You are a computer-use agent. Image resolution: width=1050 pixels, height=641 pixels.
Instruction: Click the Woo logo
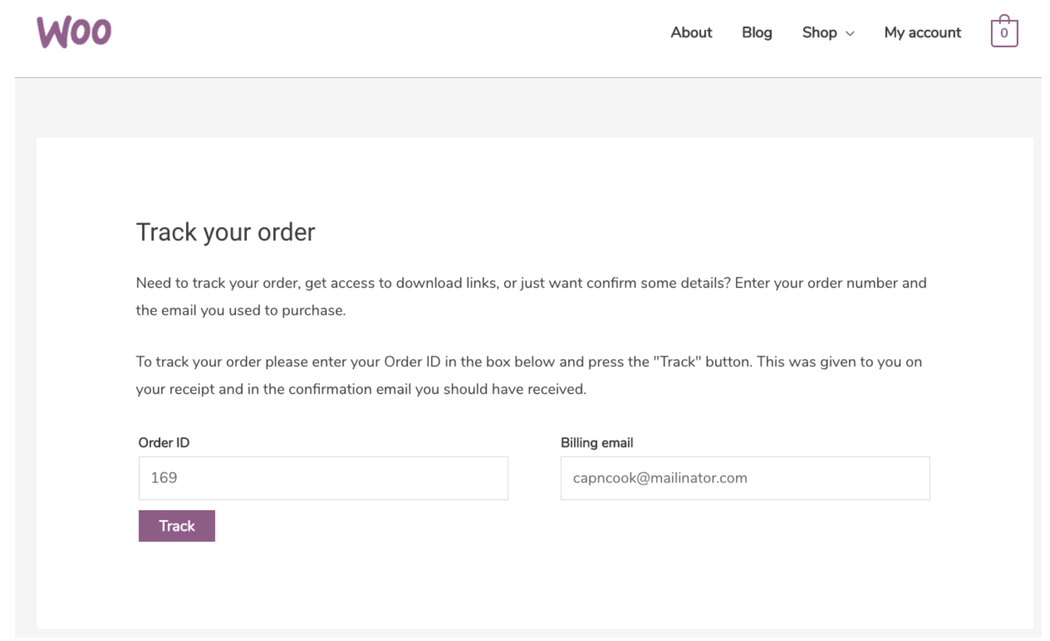[x=74, y=32]
